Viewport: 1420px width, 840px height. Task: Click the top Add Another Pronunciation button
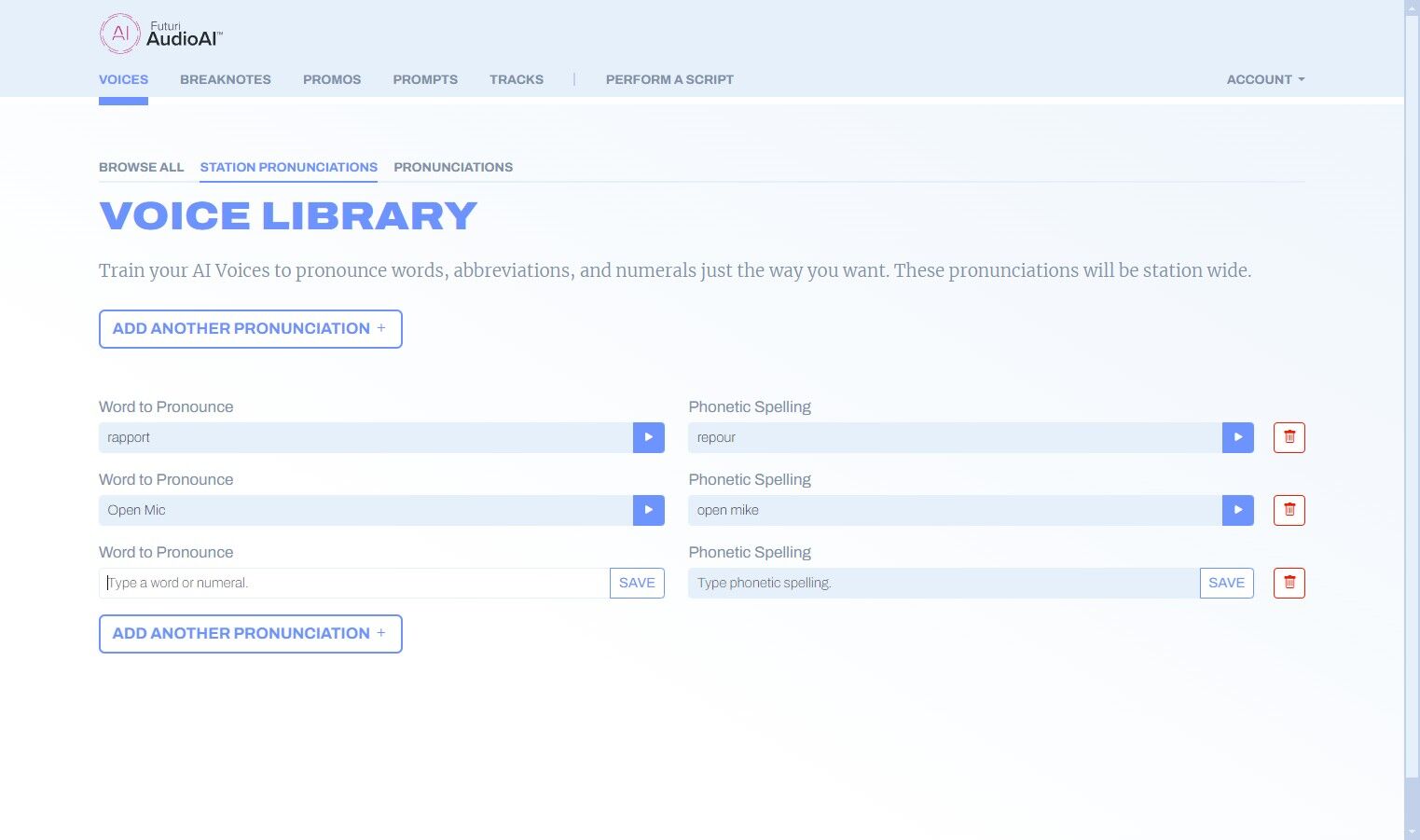point(250,329)
